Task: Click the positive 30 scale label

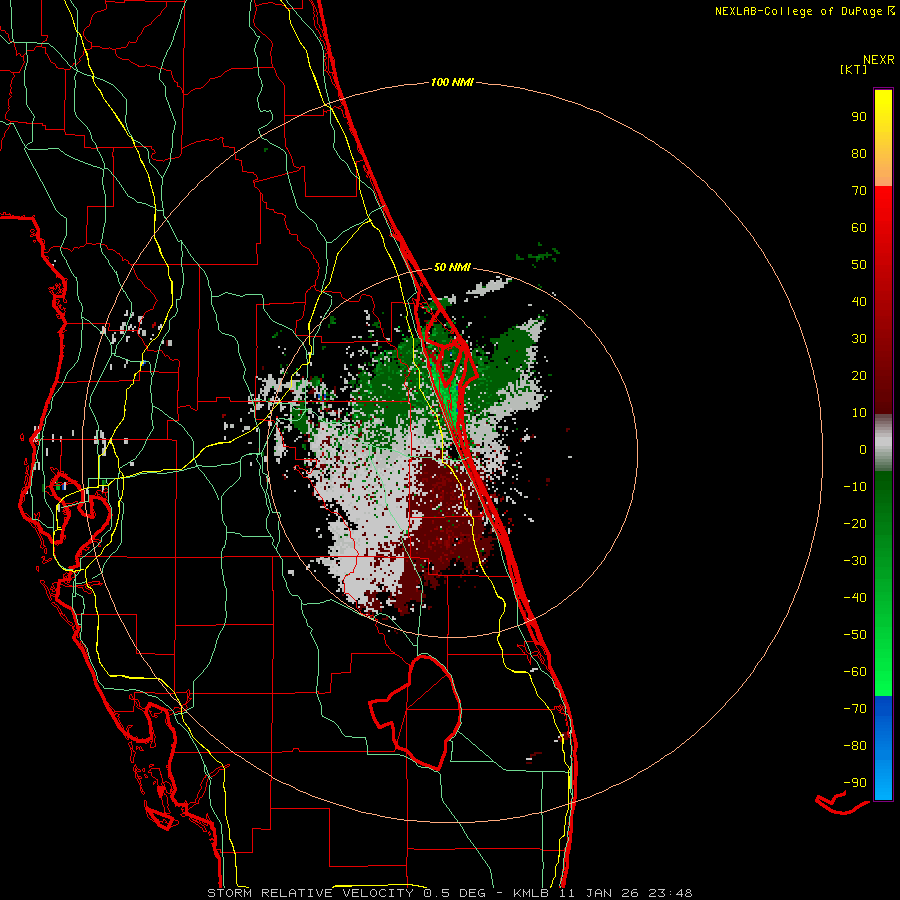Action: (x=859, y=339)
